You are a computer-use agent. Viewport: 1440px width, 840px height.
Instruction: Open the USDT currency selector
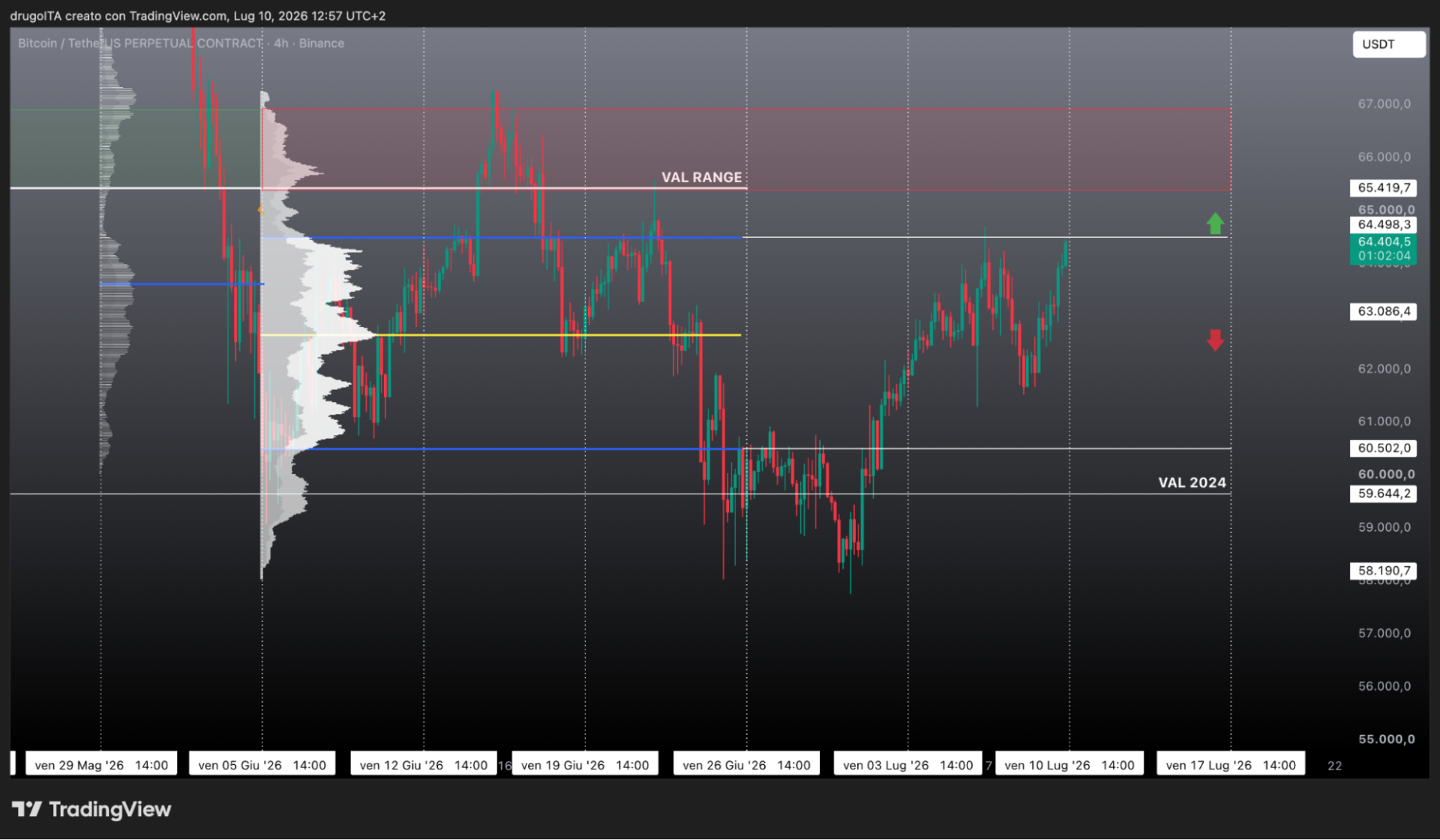(x=1388, y=44)
